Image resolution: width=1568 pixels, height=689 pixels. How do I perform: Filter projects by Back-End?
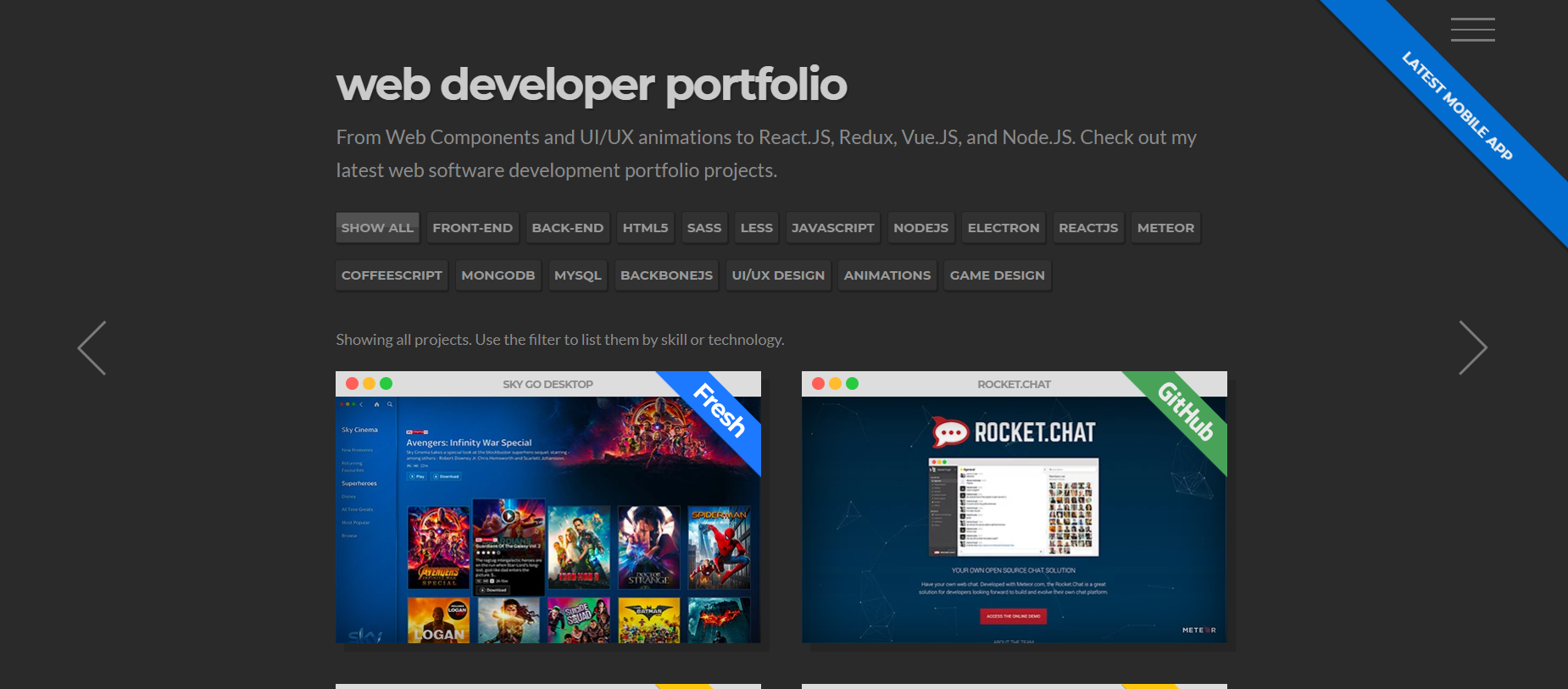568,228
